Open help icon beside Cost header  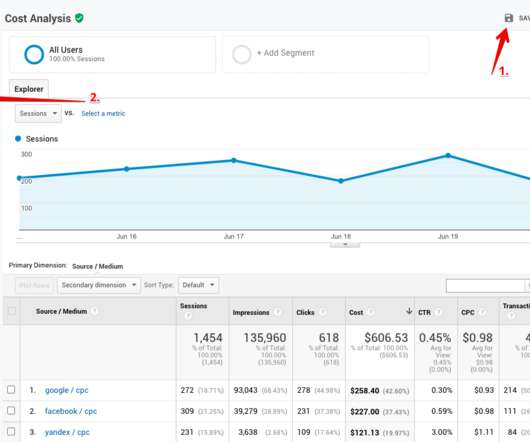tap(371, 312)
